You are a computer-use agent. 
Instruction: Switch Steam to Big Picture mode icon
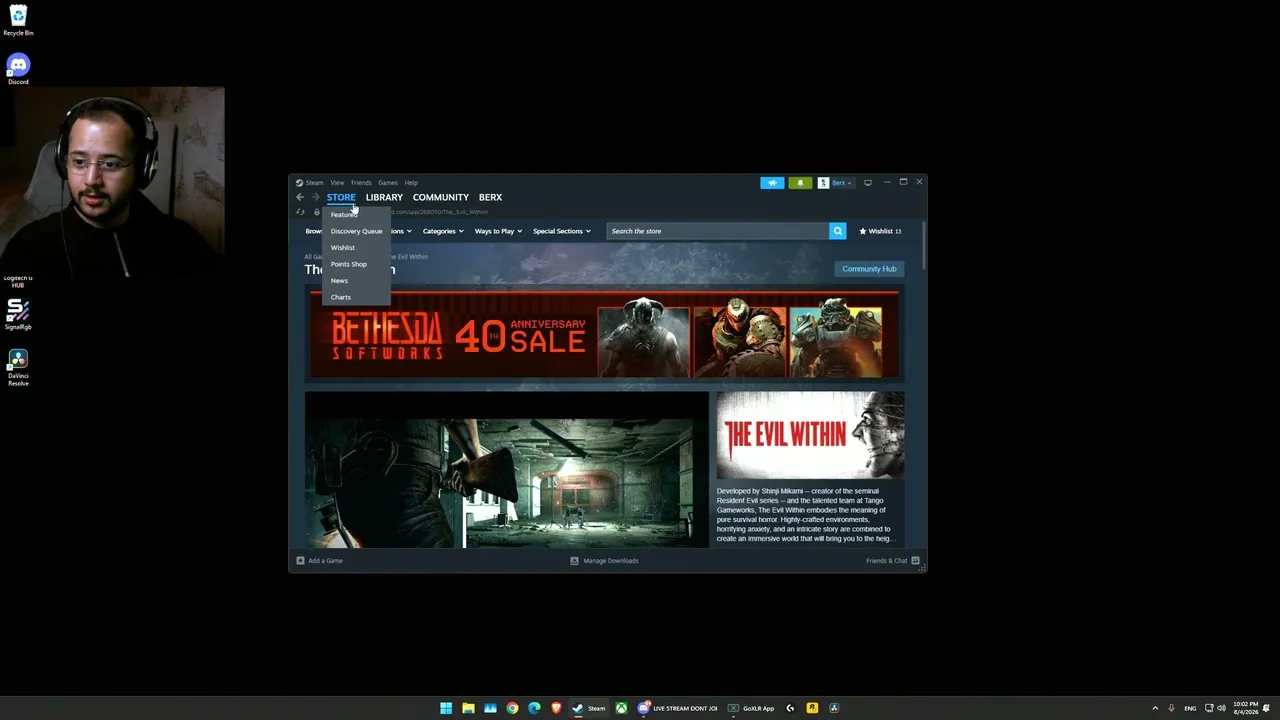tap(868, 183)
